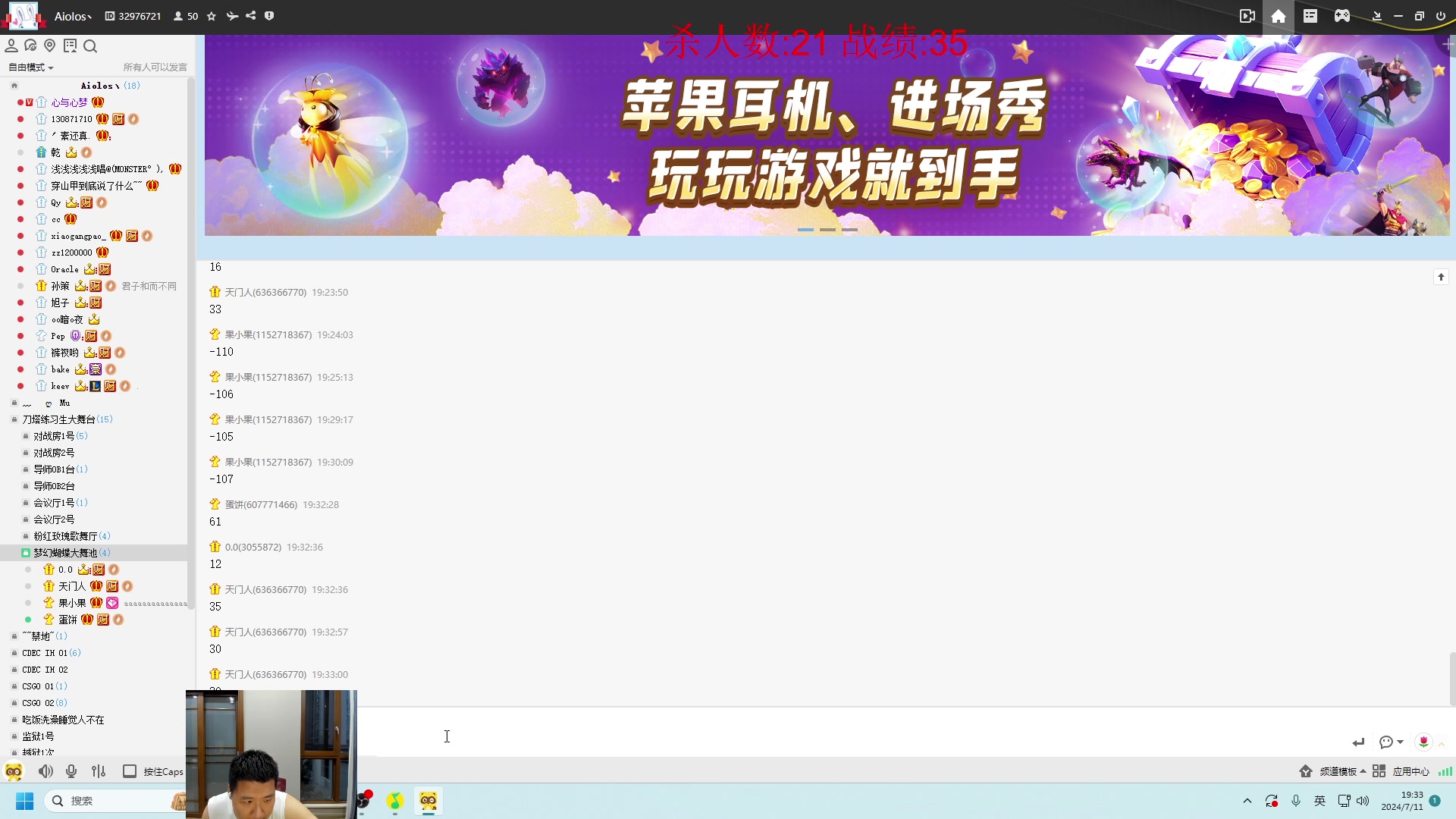
Task: Click sender name 0.0(3055872) at 19:32:36
Action: click(253, 547)
